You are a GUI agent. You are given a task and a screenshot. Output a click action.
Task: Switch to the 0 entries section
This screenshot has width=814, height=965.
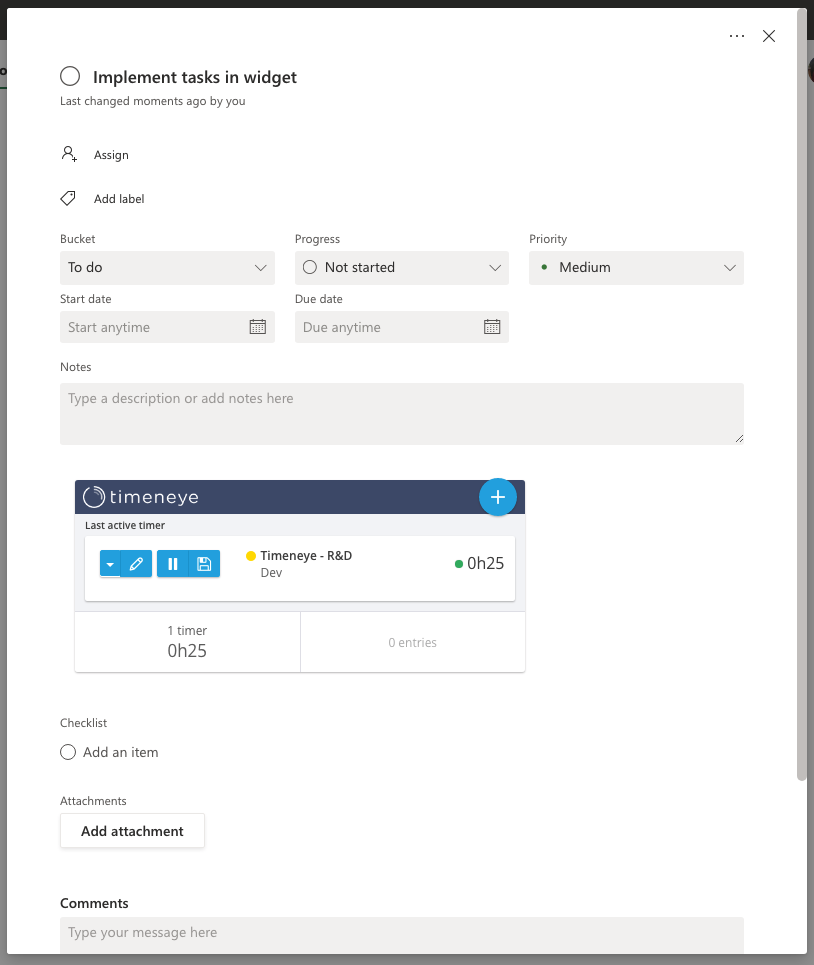[412, 641]
